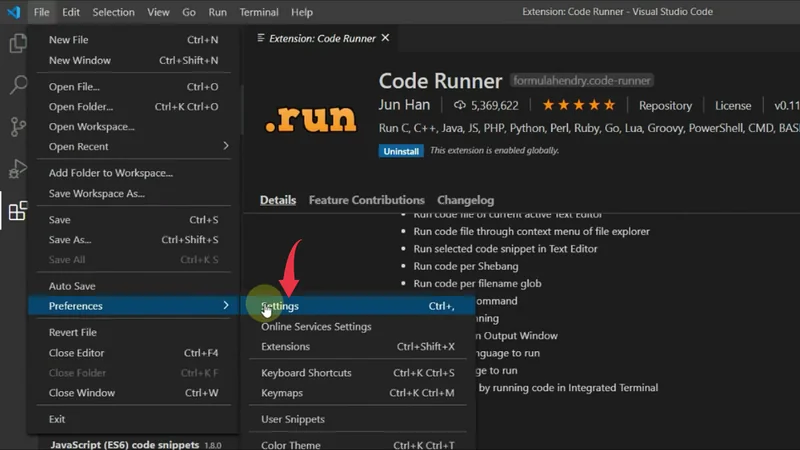The height and width of the screenshot is (450, 800).
Task: Open the Run and Debug view icon
Action: coord(17,168)
